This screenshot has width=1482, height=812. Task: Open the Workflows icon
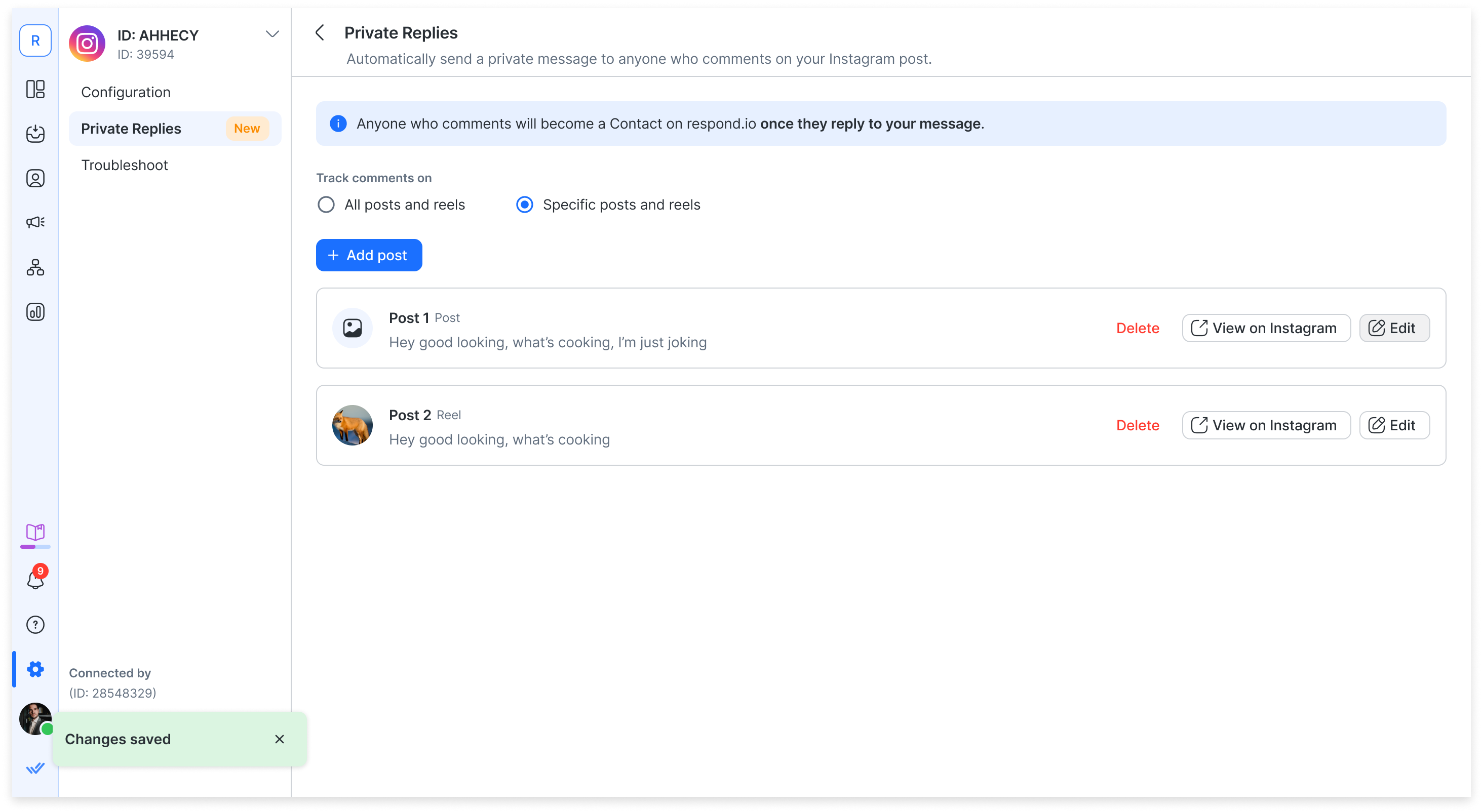(x=35, y=267)
